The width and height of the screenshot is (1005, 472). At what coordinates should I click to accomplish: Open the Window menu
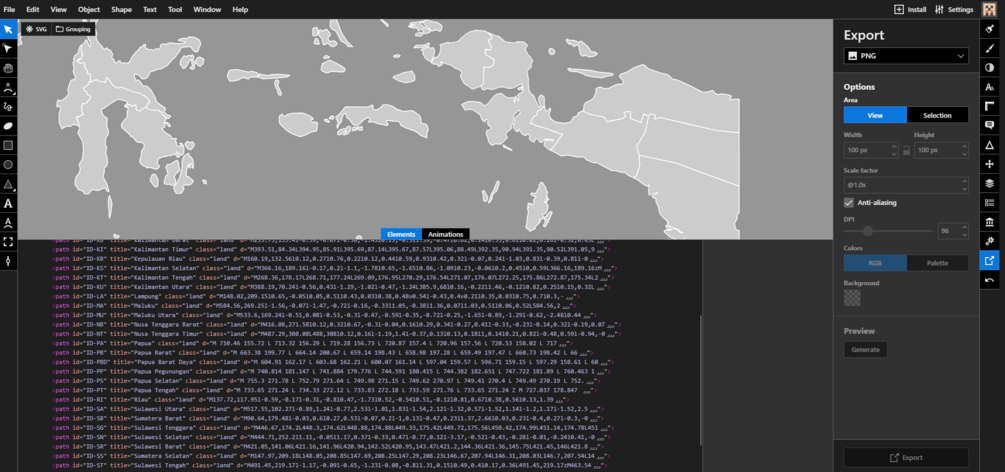207,10
